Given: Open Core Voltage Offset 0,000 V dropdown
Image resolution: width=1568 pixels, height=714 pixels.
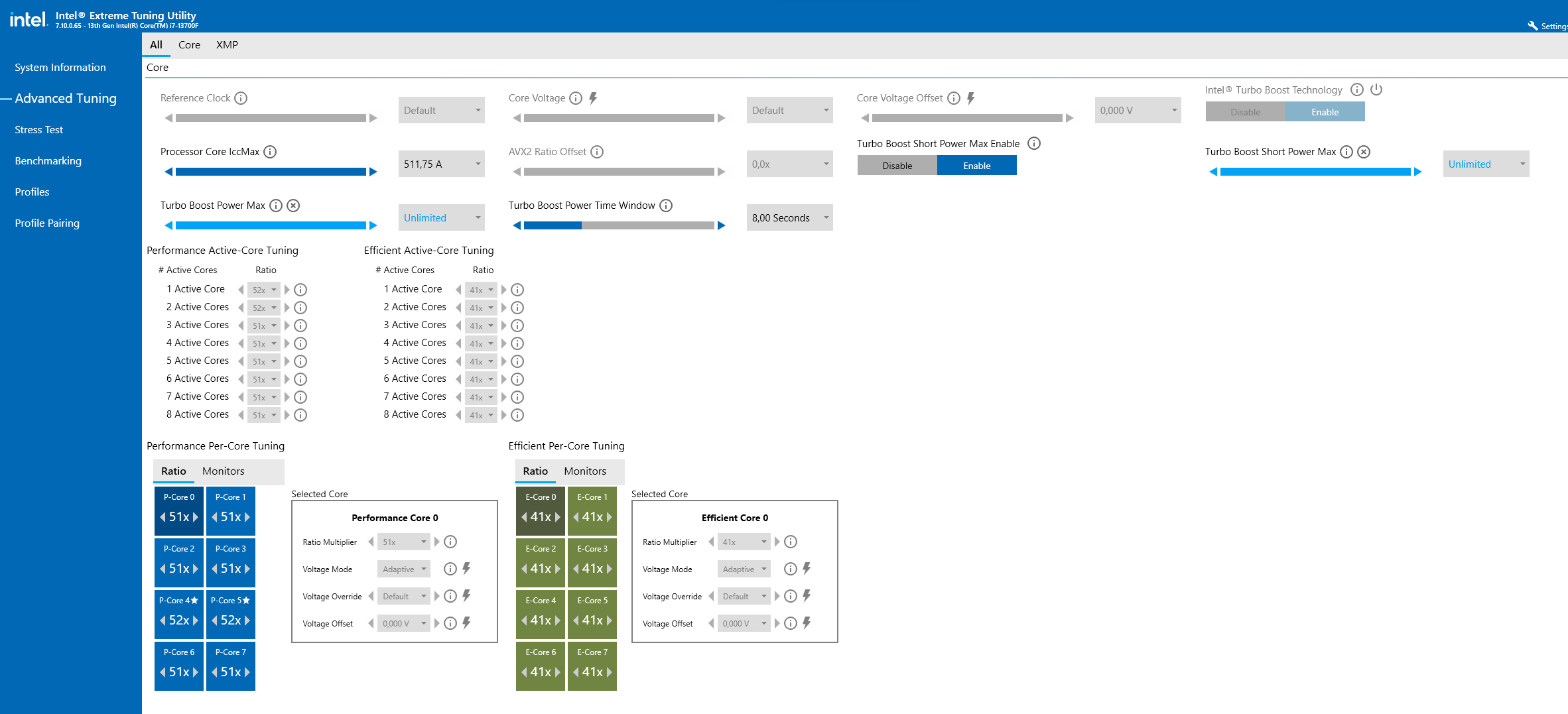Looking at the screenshot, I should [1138, 110].
